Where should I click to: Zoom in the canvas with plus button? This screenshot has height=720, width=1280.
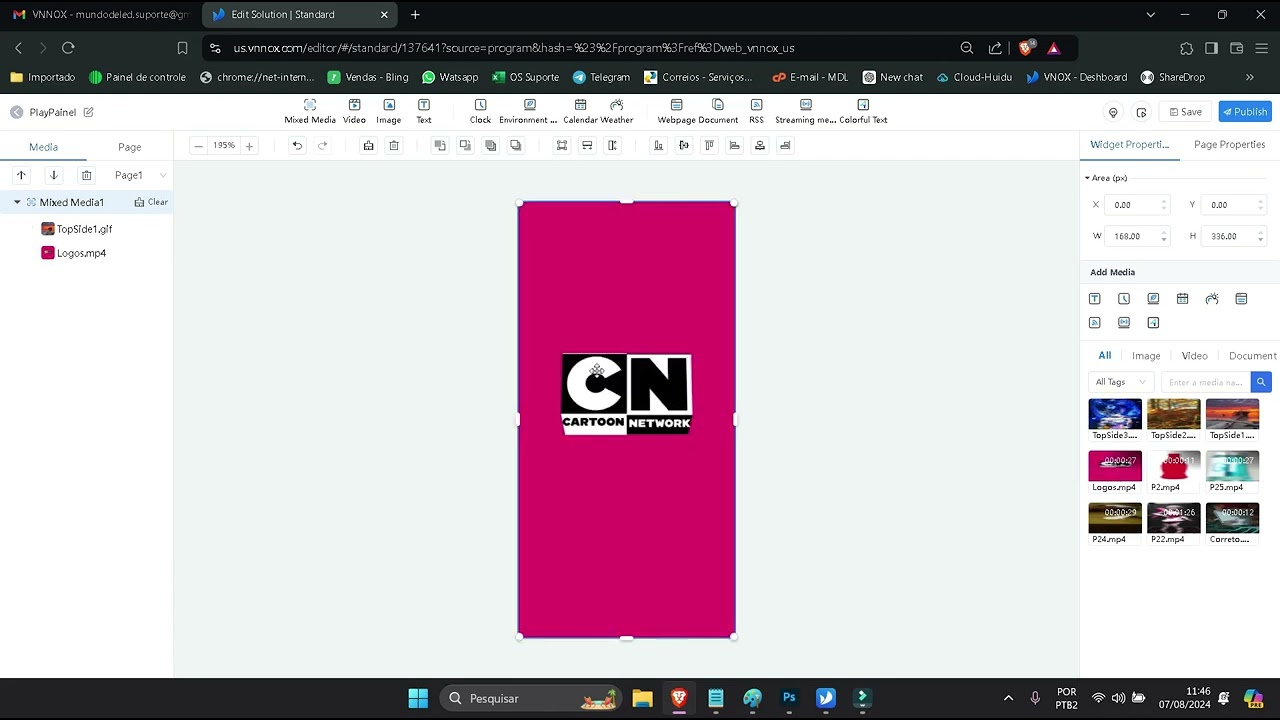click(x=249, y=146)
